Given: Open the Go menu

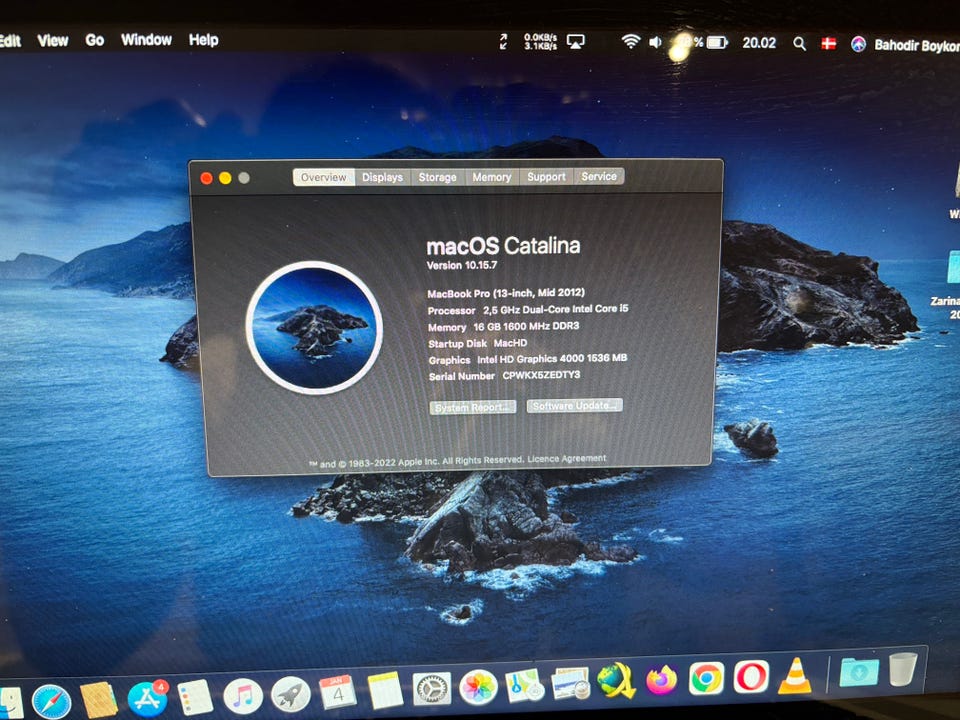Looking at the screenshot, I should coord(94,40).
